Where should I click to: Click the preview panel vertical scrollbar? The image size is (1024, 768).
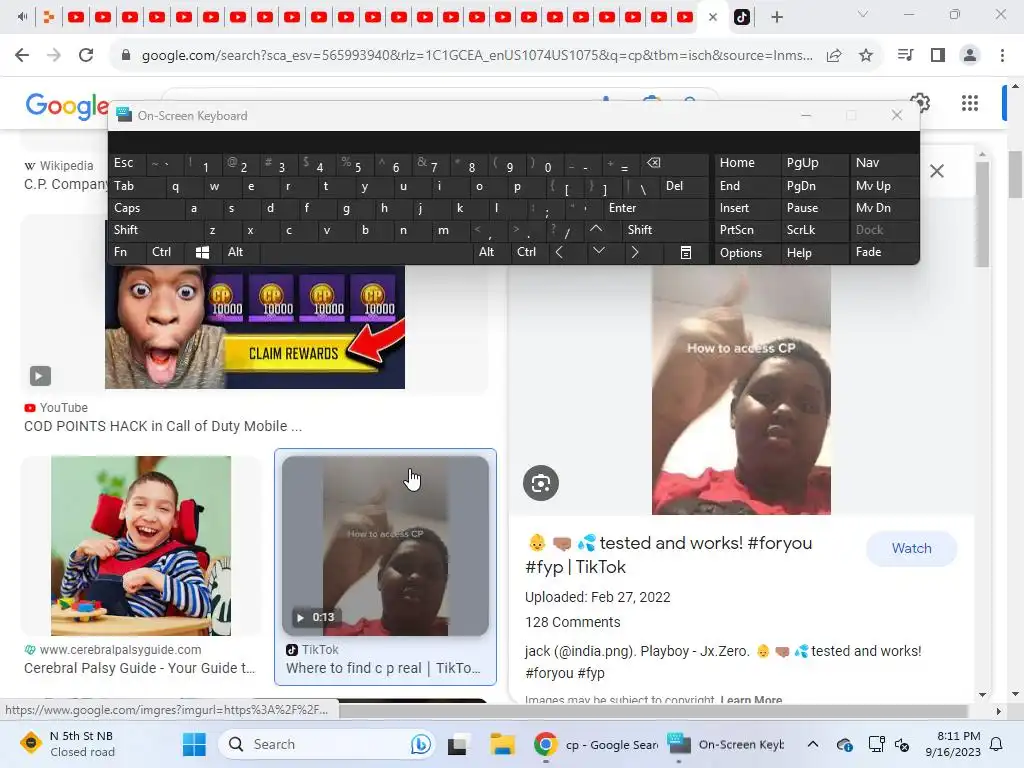coord(982,216)
